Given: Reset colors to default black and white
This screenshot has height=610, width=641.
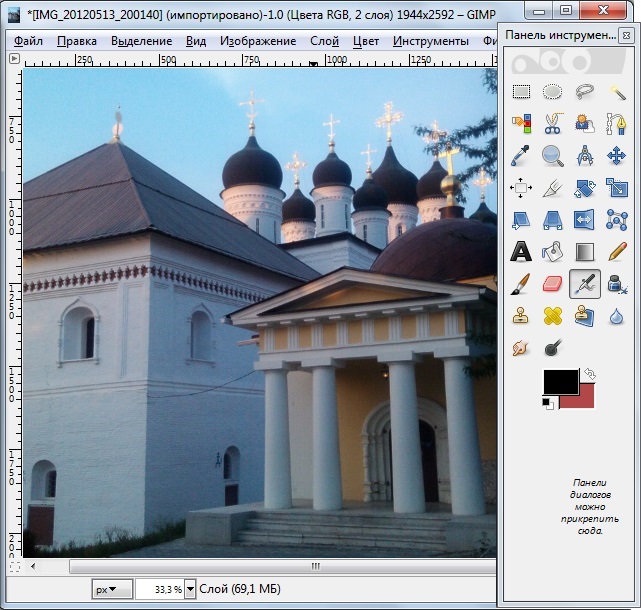Looking at the screenshot, I should pos(548,404).
